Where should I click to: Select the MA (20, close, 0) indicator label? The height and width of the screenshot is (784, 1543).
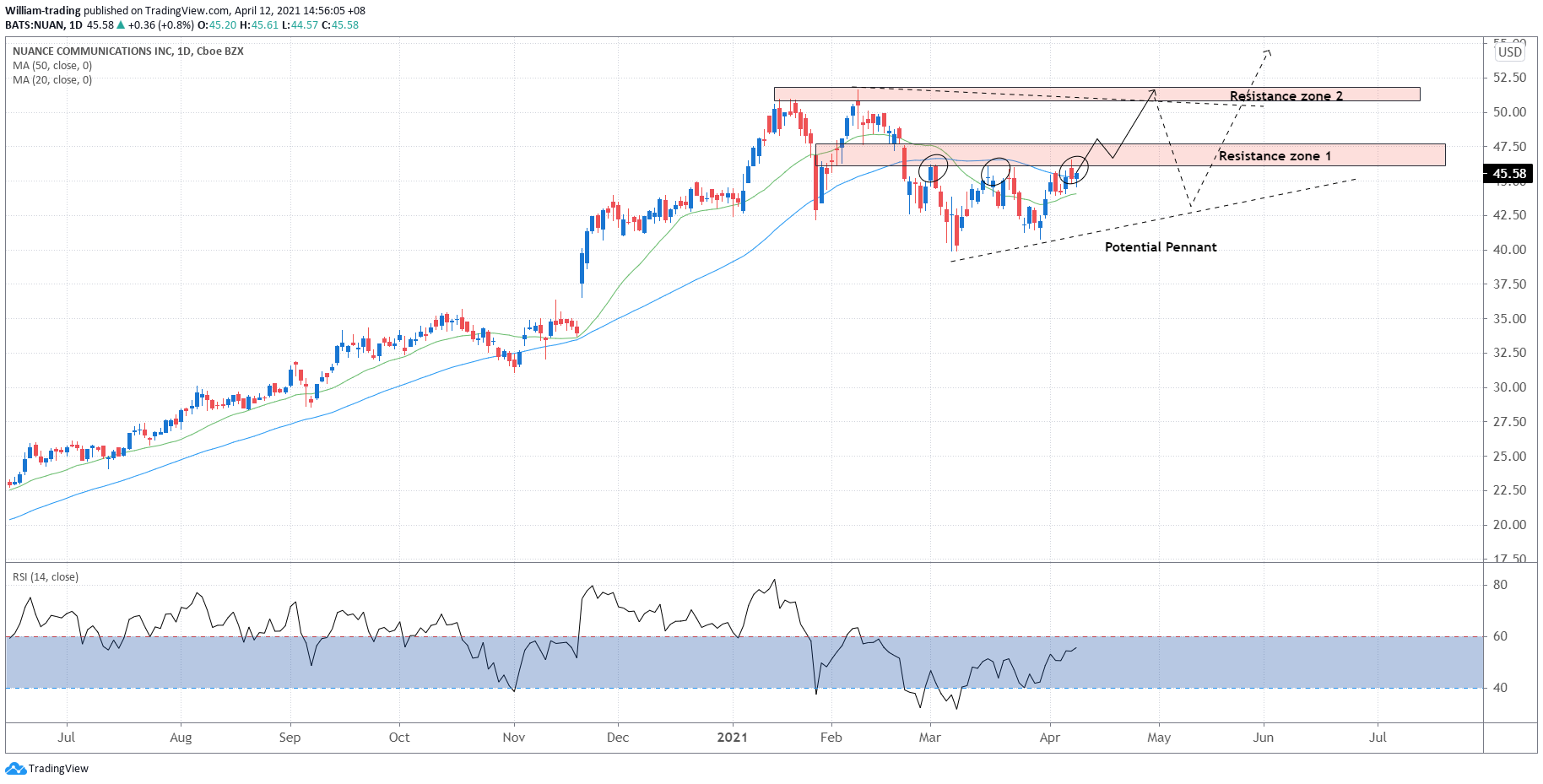[x=52, y=80]
